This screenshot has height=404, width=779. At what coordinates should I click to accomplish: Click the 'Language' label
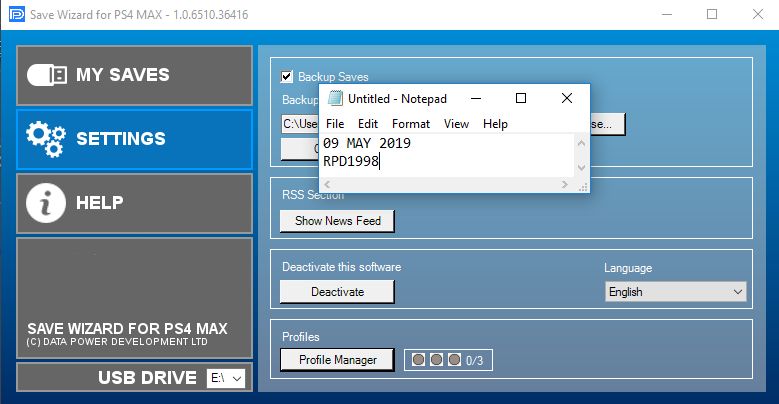click(628, 268)
